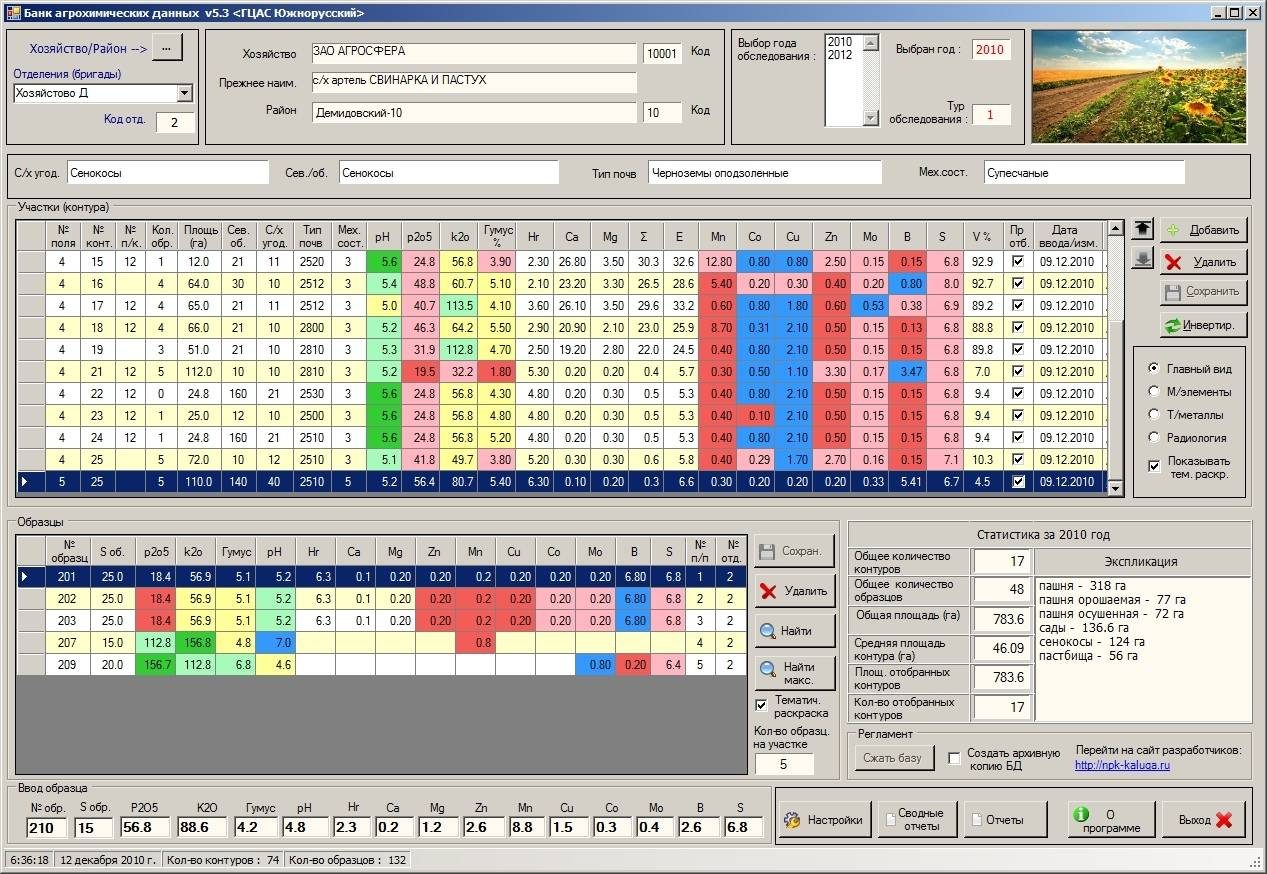Screen dimensions: 1267x874
Task: Open Отделения dropdown Хозяйство Д
Action: 184,93
